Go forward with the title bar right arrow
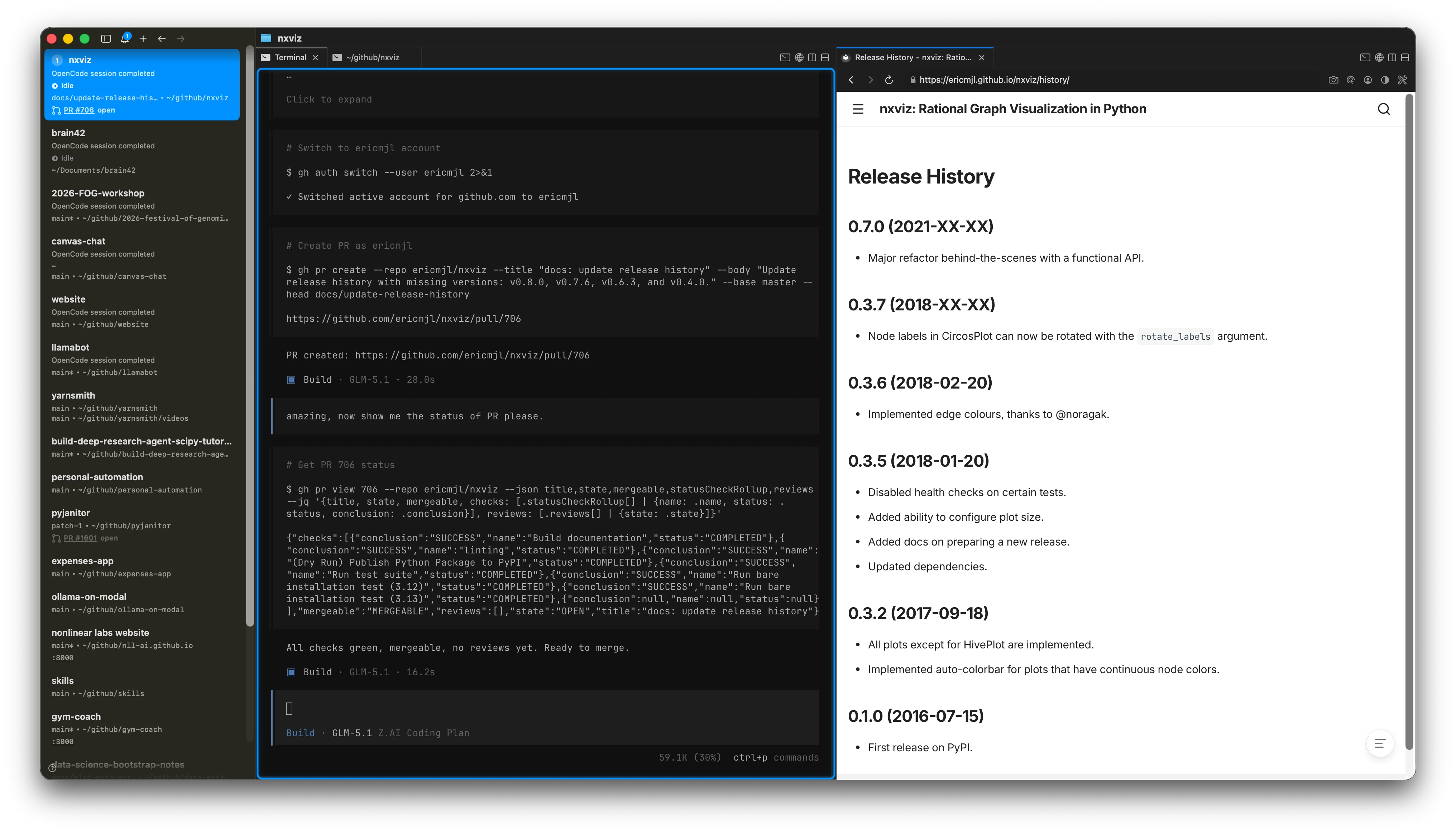1456x833 pixels. 181,38
